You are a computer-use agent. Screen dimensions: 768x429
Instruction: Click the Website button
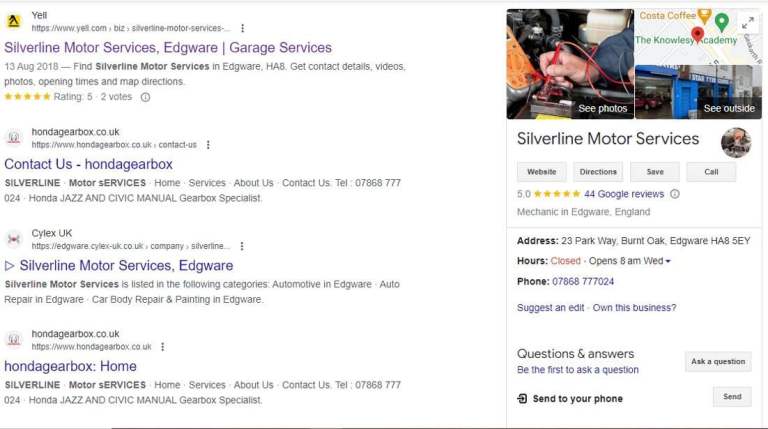click(542, 172)
